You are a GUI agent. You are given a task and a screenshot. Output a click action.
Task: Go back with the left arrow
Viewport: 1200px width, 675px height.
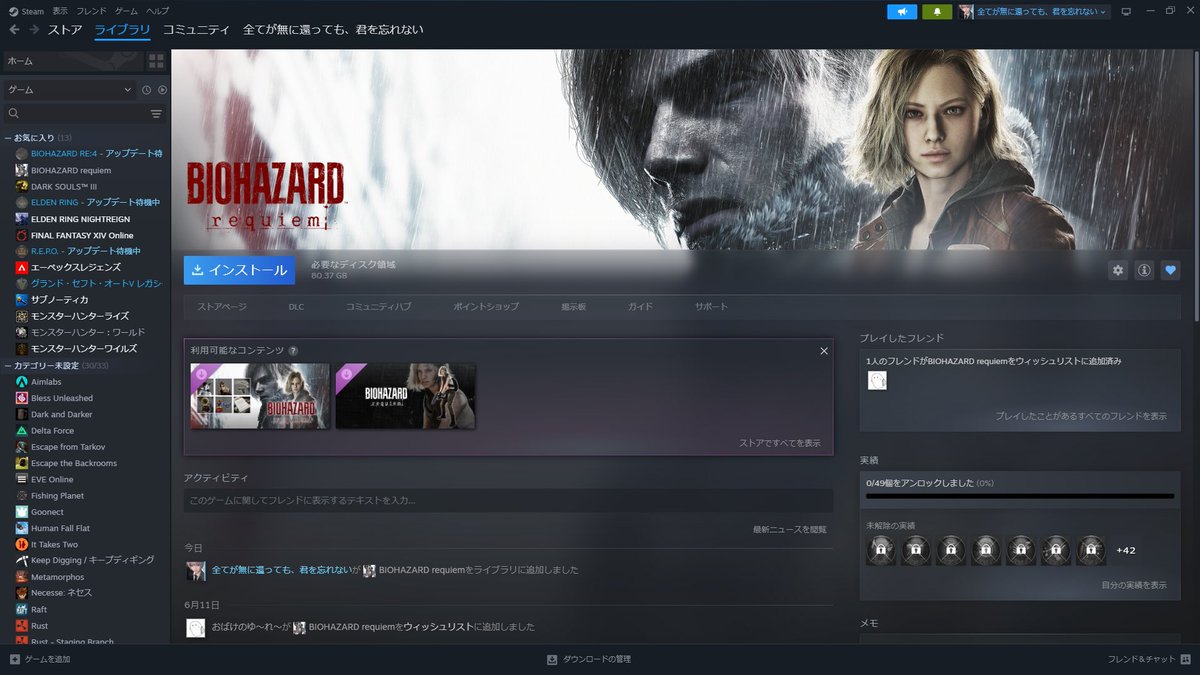pos(14,30)
